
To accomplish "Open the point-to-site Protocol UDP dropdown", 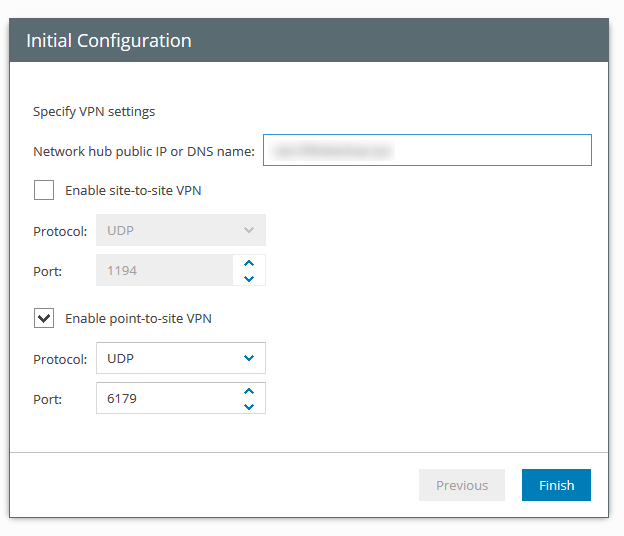I will 170,358.
